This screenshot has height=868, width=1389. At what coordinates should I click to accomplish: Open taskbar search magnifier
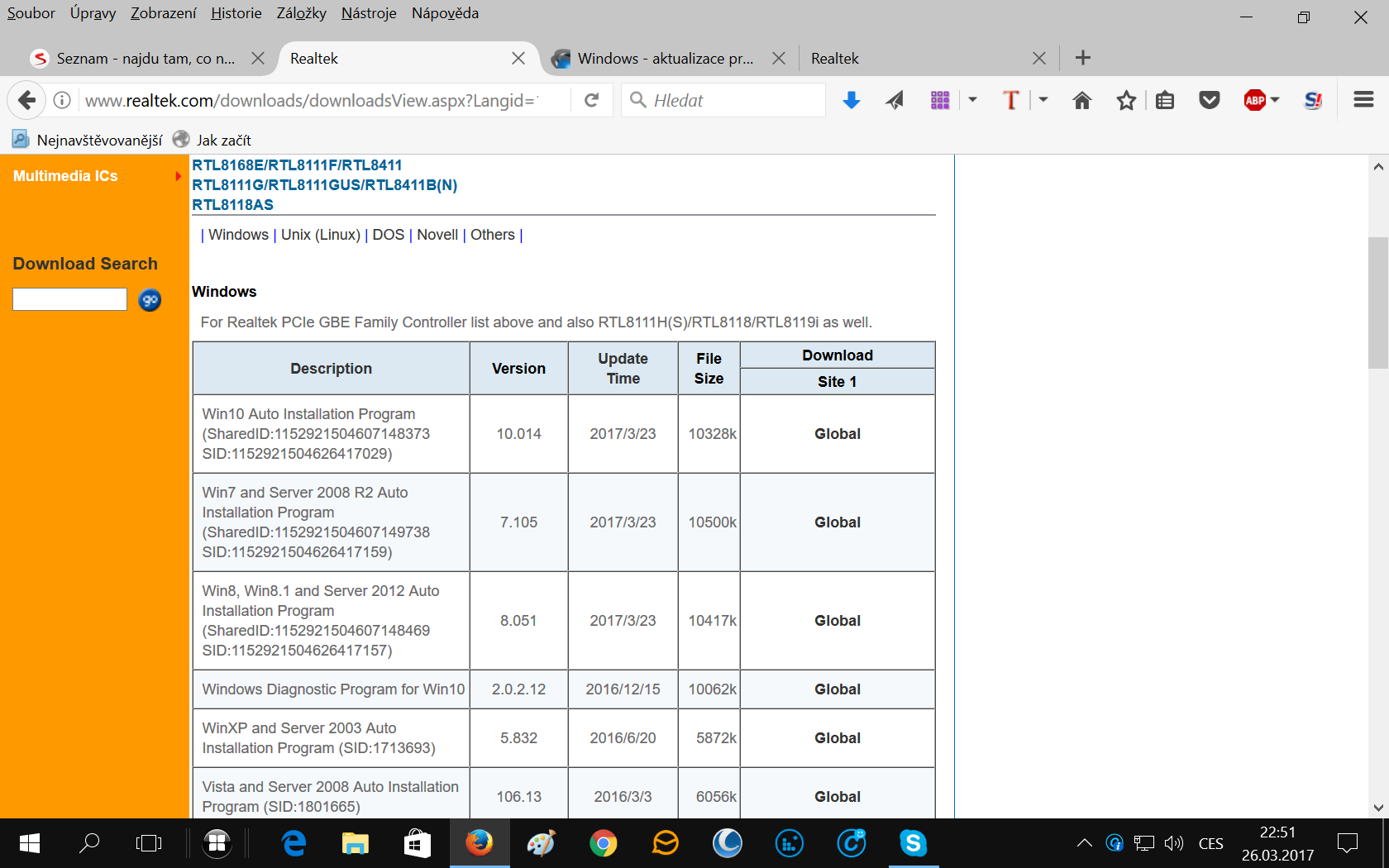pos(89,843)
